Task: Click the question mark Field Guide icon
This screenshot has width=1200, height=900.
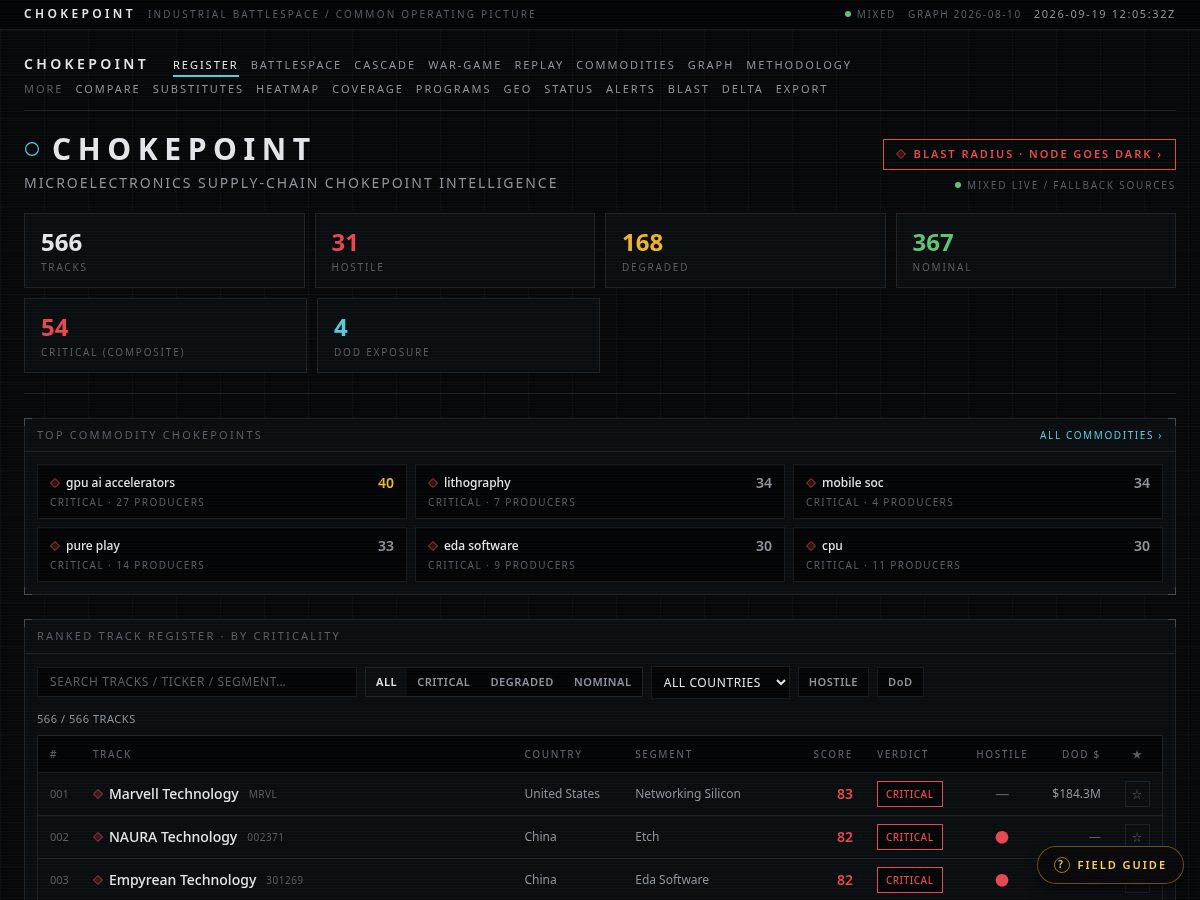Action: [x=1062, y=865]
